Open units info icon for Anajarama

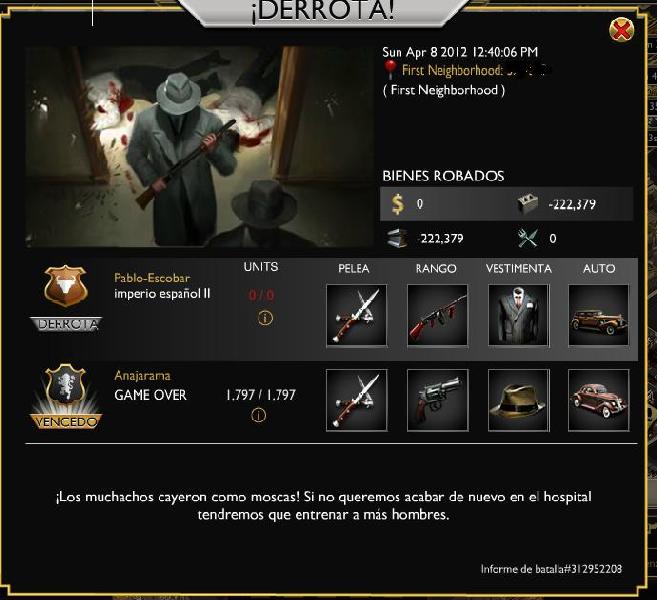coord(259,415)
